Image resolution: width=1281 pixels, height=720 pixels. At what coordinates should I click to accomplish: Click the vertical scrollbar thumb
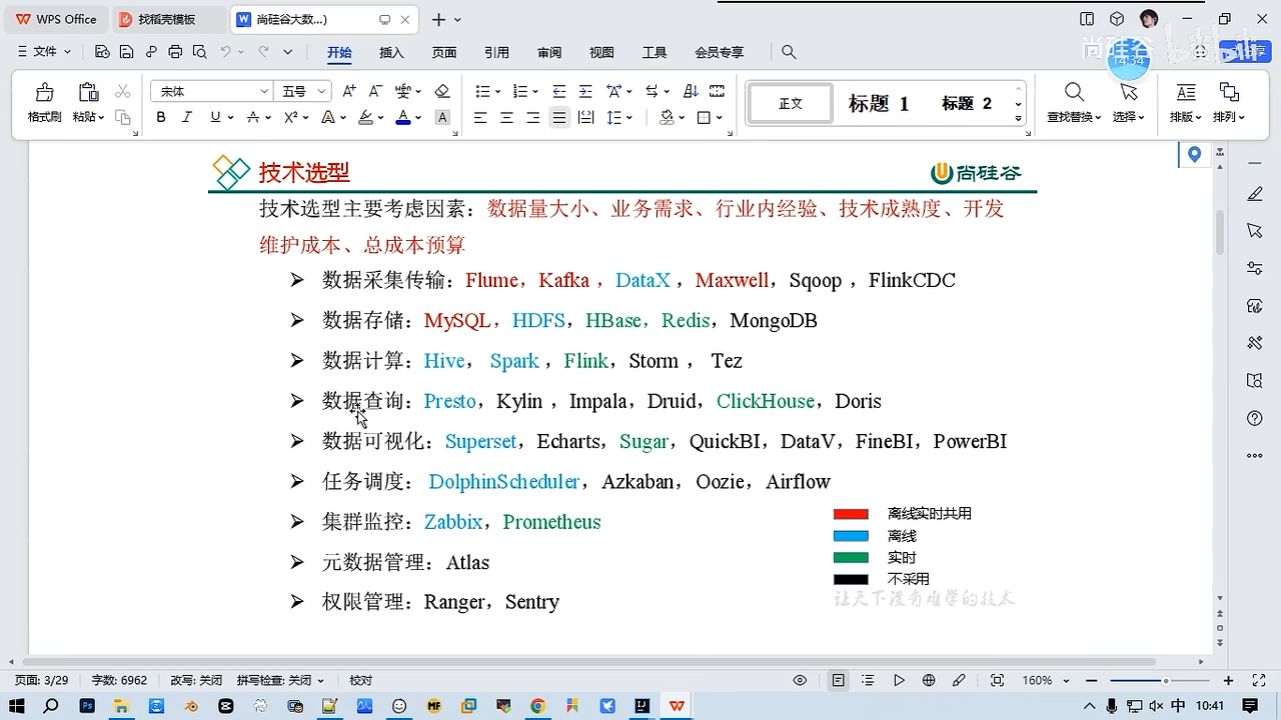pos(1220,232)
